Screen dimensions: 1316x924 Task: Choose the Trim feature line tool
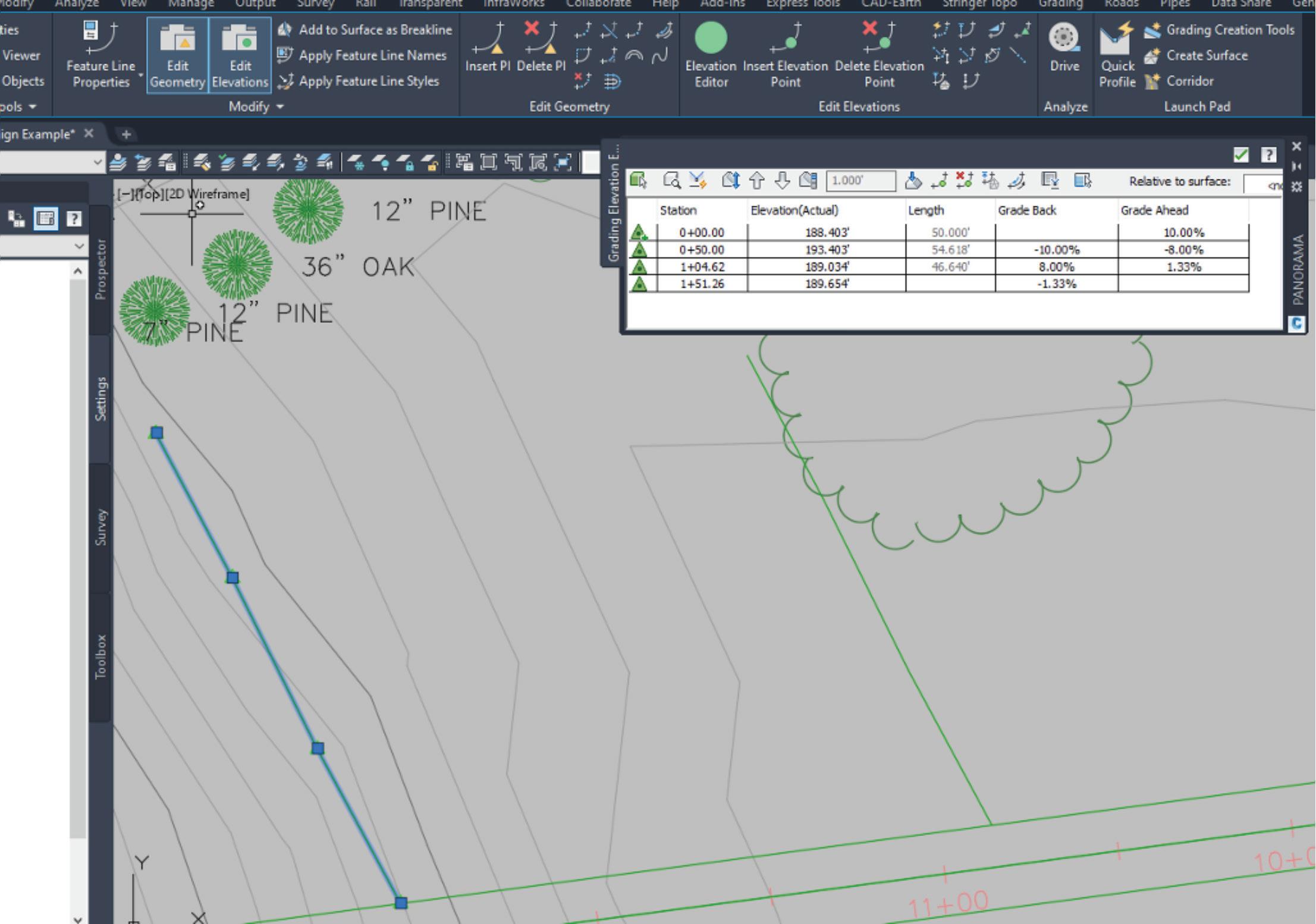pos(609,30)
